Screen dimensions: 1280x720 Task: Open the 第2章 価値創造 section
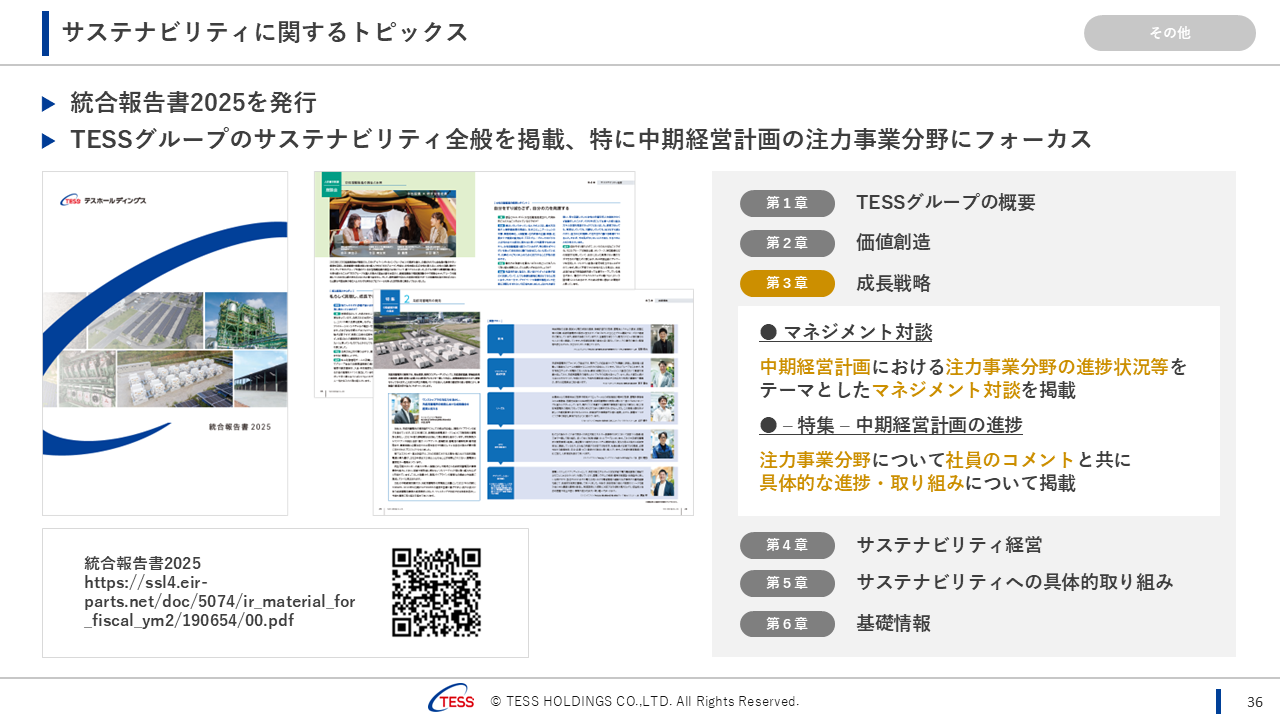(x=787, y=243)
